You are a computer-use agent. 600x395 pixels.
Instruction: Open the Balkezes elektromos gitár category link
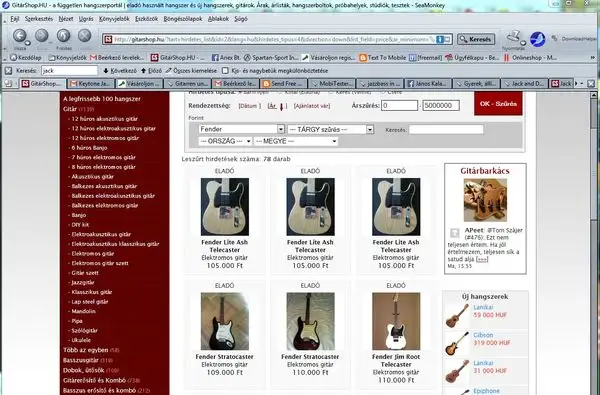tap(104, 206)
